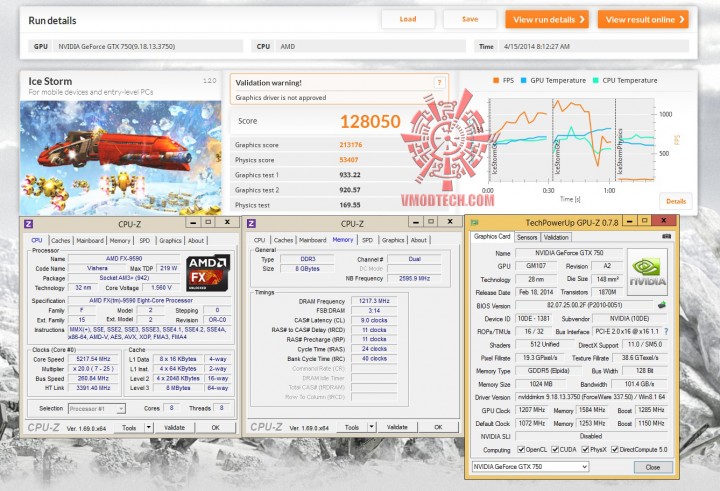Toggle the PhysX checkbox in GPU-Z
720x491 pixels.
[585, 450]
